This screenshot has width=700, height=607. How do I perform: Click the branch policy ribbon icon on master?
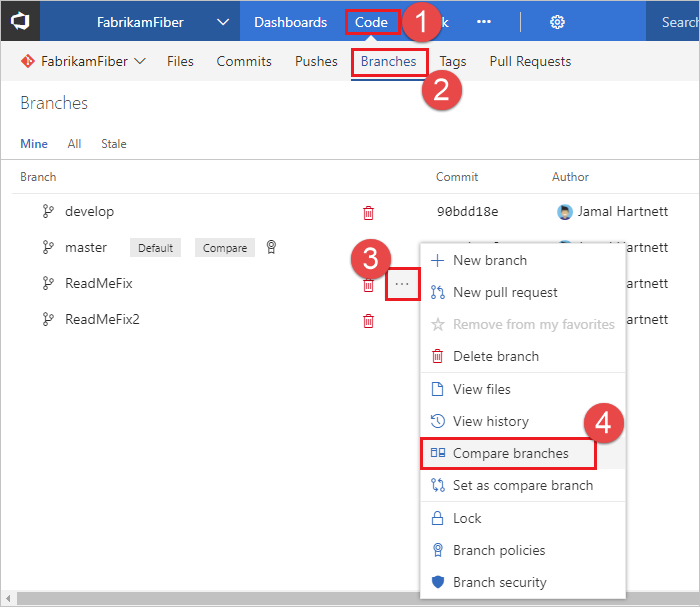271,247
